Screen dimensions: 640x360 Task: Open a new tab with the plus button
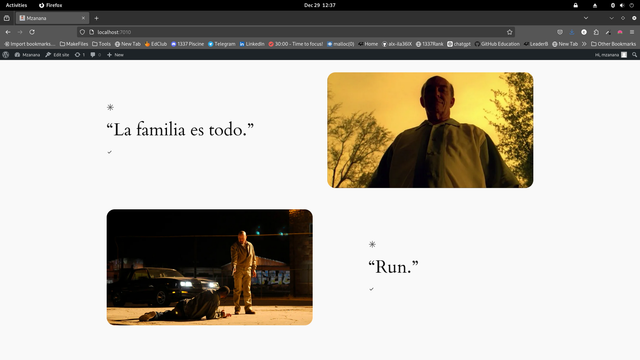pyautogui.click(x=96, y=18)
